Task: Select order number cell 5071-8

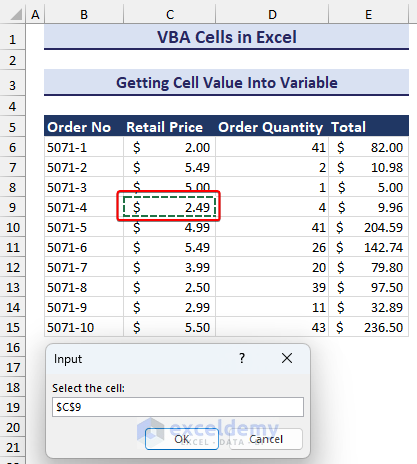Action: [84, 287]
